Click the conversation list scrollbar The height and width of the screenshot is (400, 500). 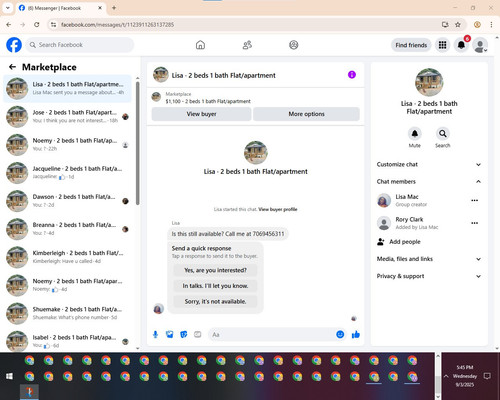click(x=138, y=143)
